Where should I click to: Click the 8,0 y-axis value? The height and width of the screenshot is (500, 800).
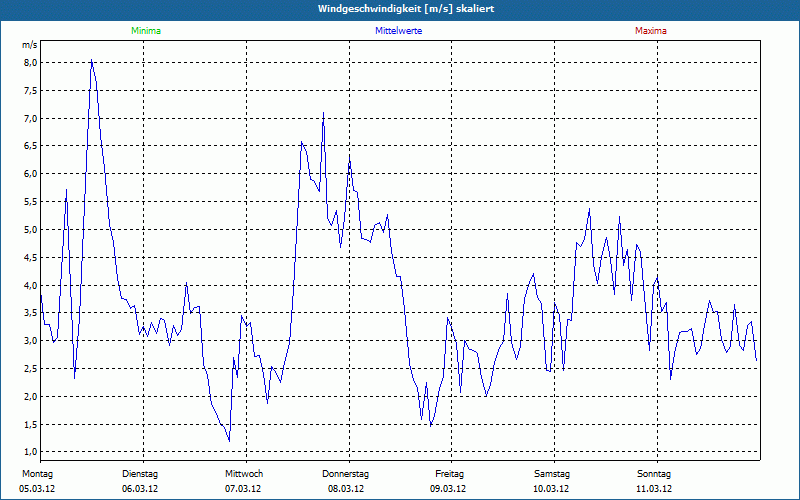30,63
